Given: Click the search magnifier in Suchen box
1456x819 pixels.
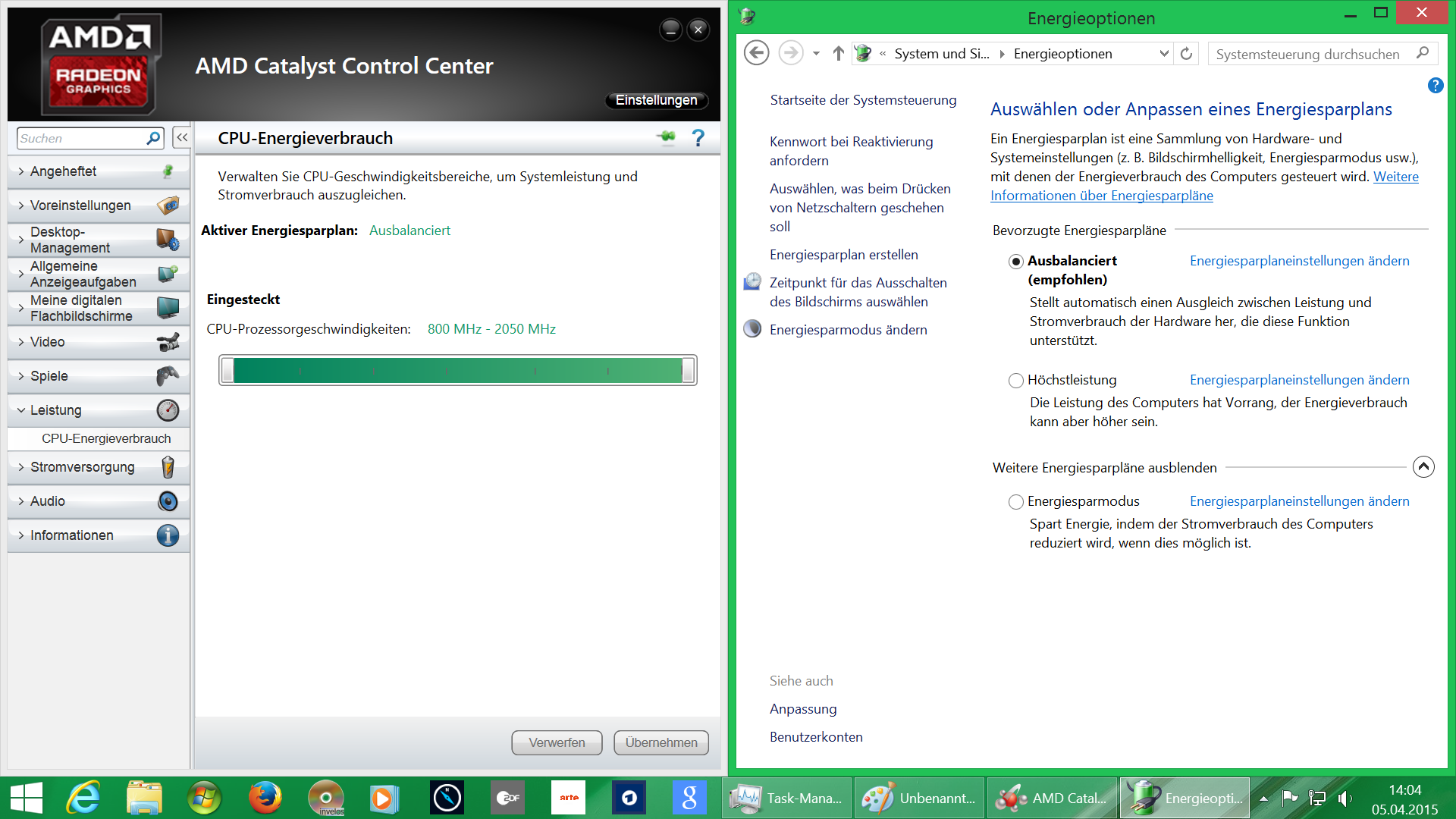Looking at the screenshot, I should pyautogui.click(x=153, y=138).
